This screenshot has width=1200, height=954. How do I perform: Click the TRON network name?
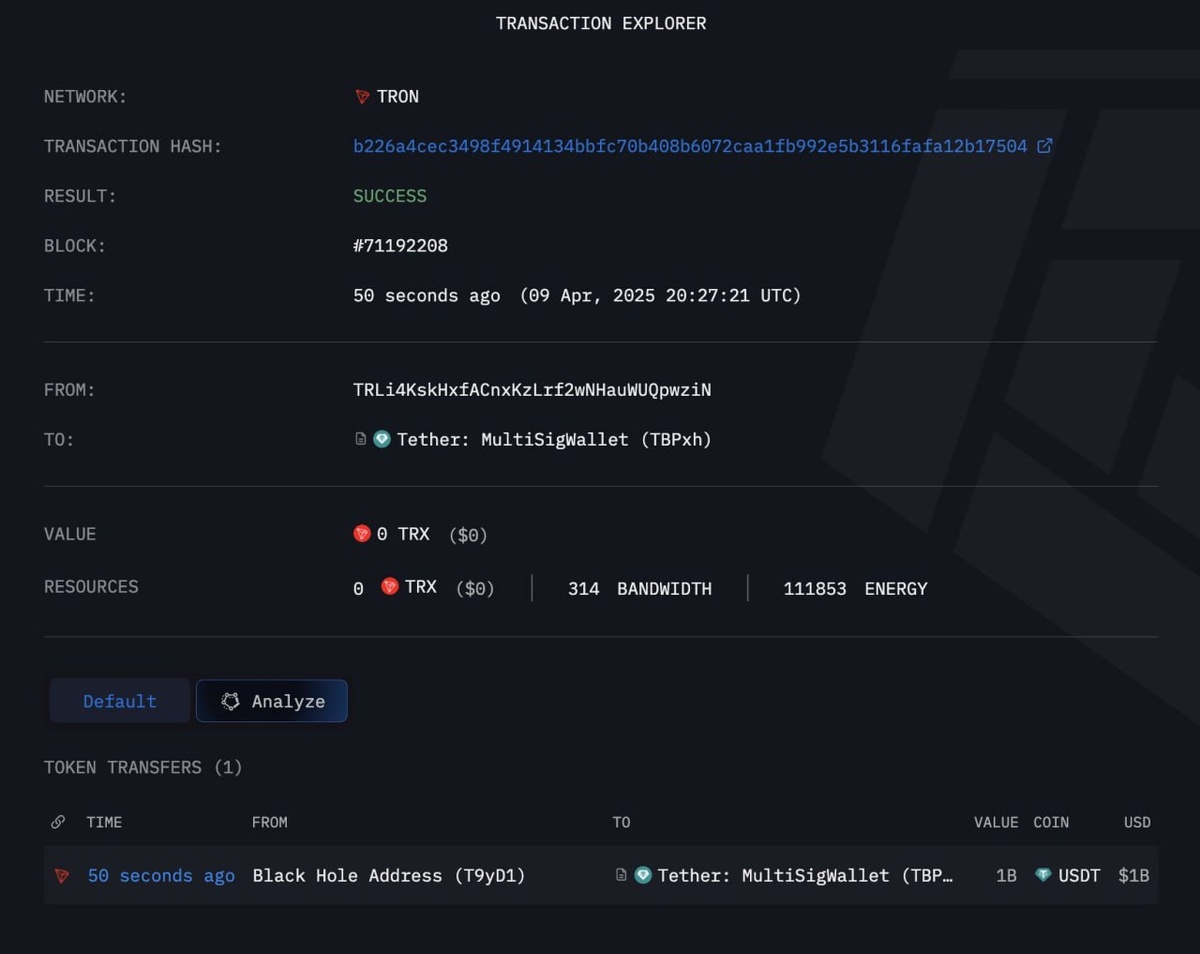398,97
